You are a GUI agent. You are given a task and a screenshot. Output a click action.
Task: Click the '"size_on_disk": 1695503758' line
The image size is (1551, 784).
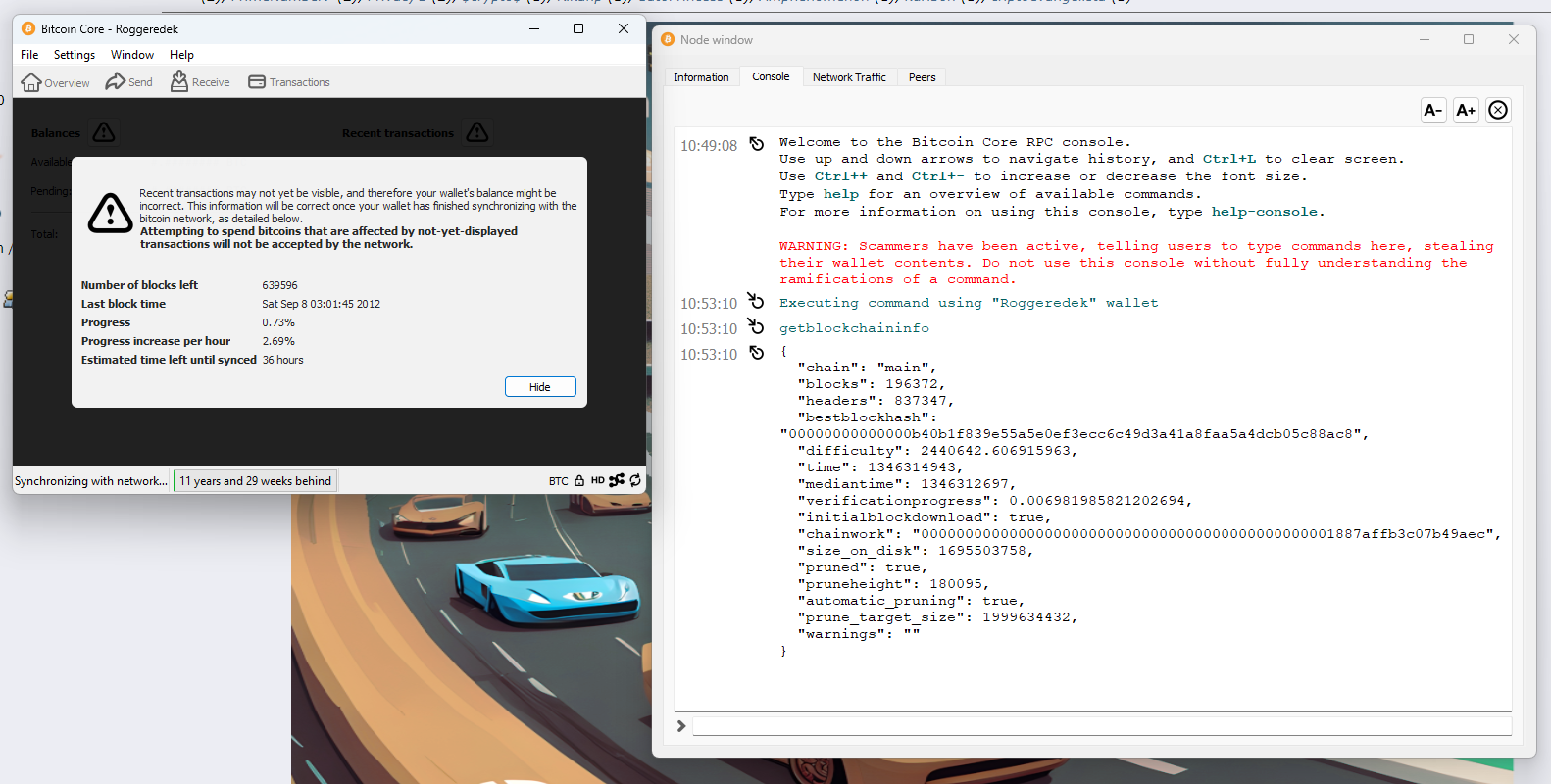pyautogui.click(x=916, y=551)
